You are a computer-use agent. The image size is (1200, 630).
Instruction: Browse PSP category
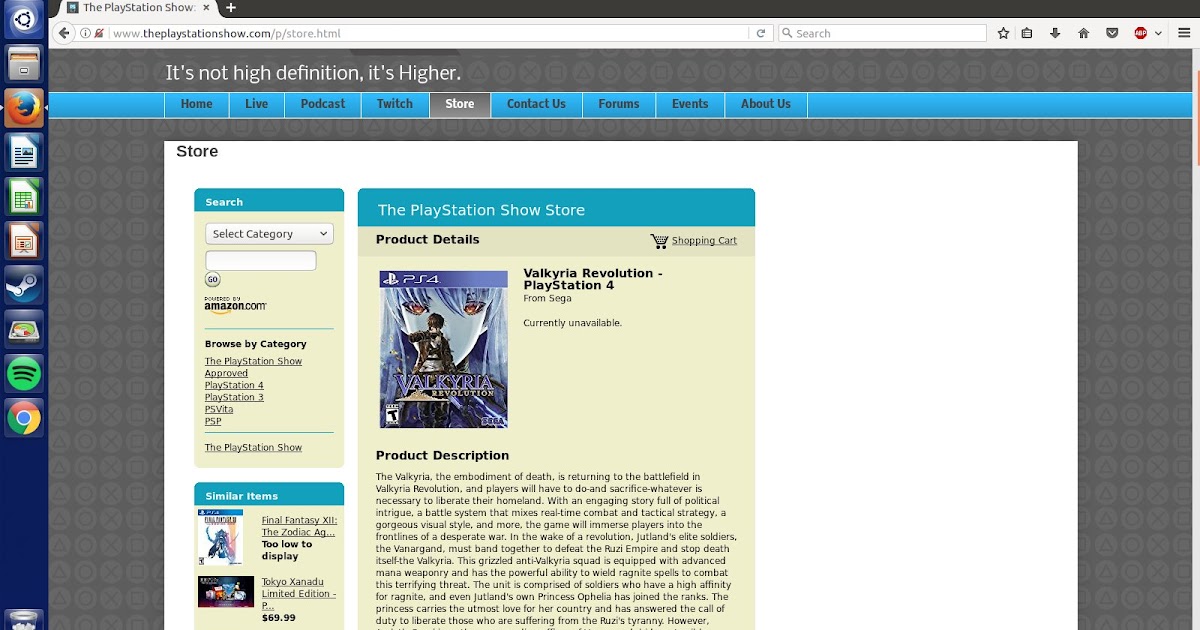[213, 421]
